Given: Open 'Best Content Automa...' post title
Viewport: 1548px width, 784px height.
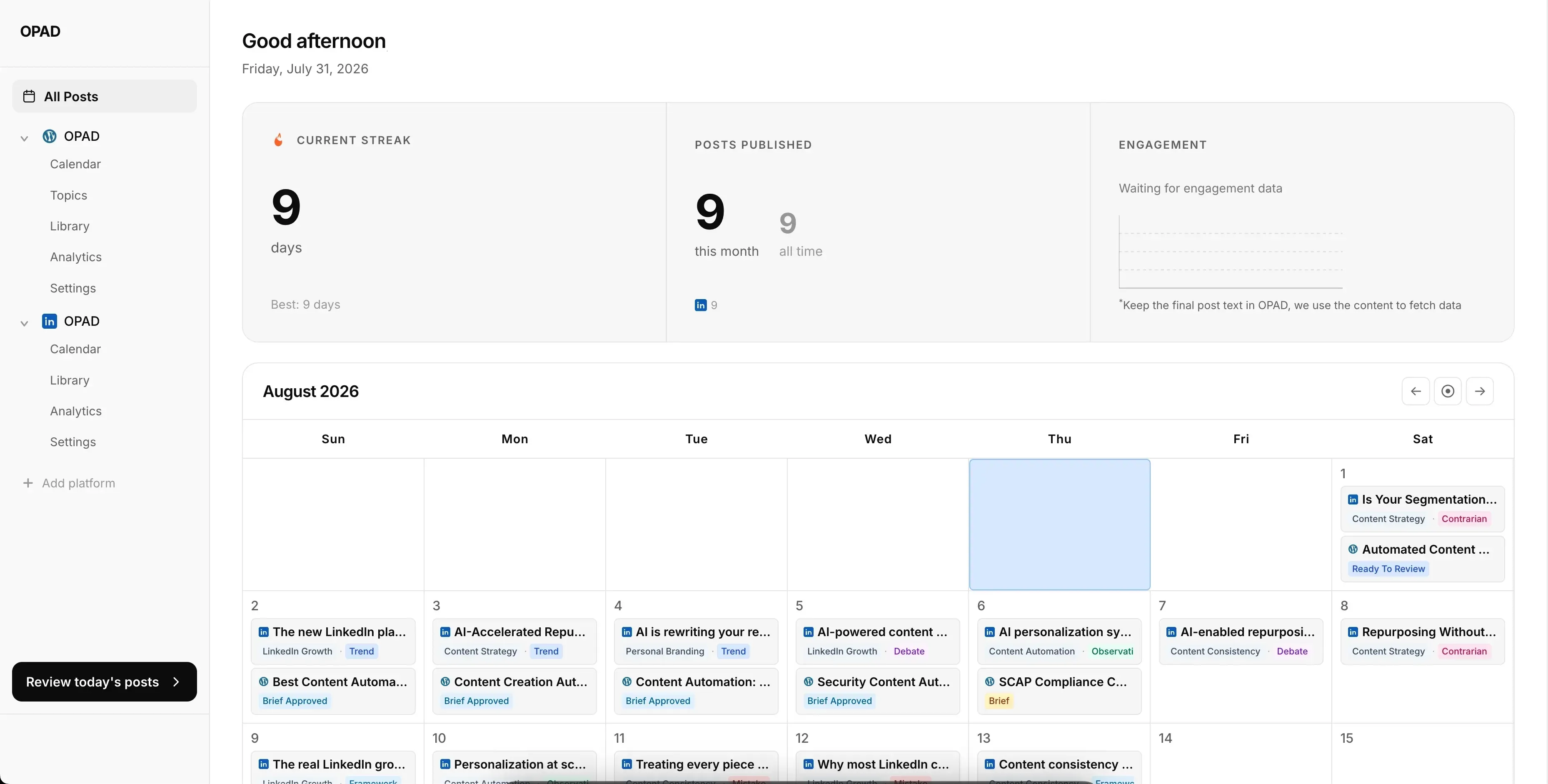Looking at the screenshot, I should (x=340, y=682).
